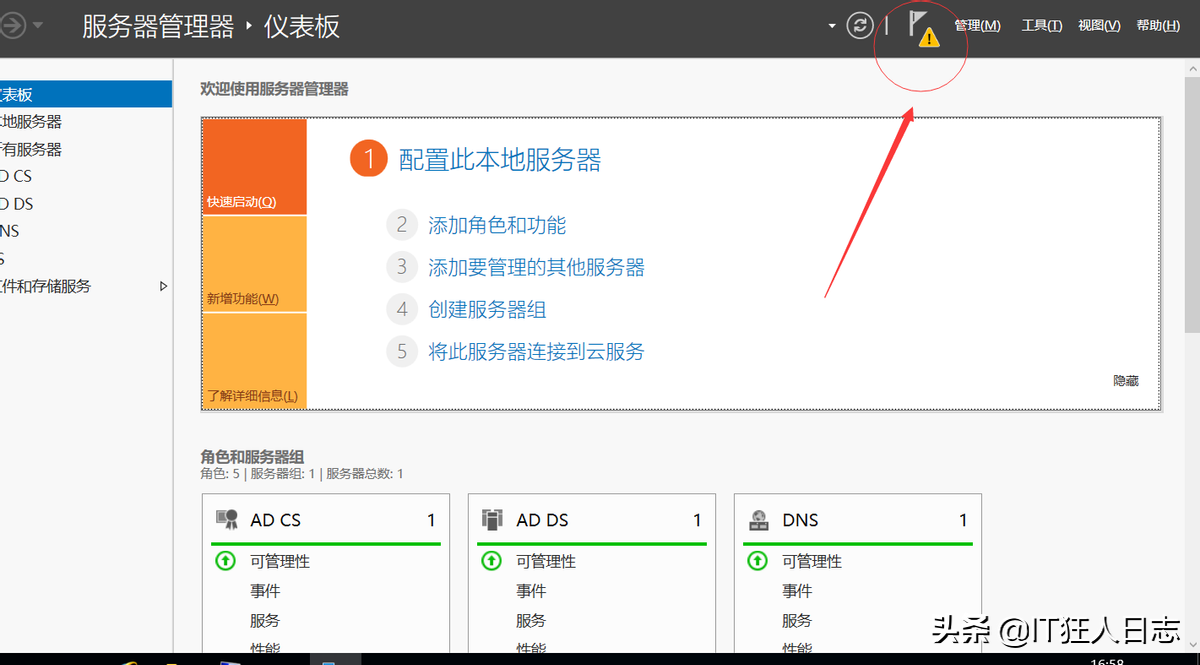Click the refresh dashboard icon
This screenshot has width=1200, height=665.
(x=860, y=26)
